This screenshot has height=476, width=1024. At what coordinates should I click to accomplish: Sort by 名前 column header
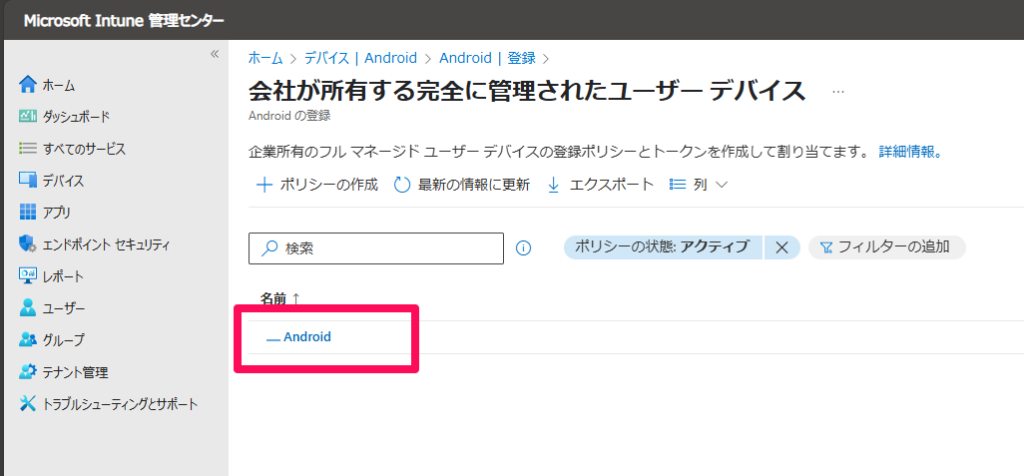pyautogui.click(x=280, y=298)
